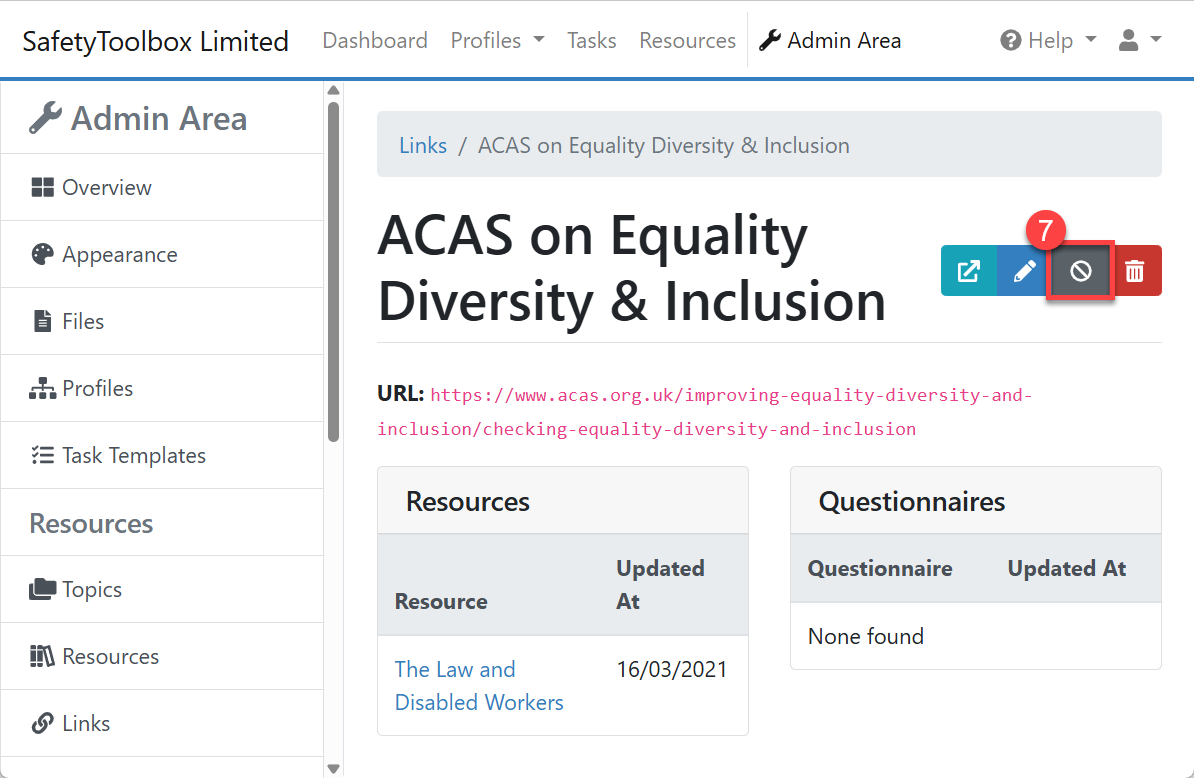
Task: Open the link in new tab button
Action: click(969, 270)
